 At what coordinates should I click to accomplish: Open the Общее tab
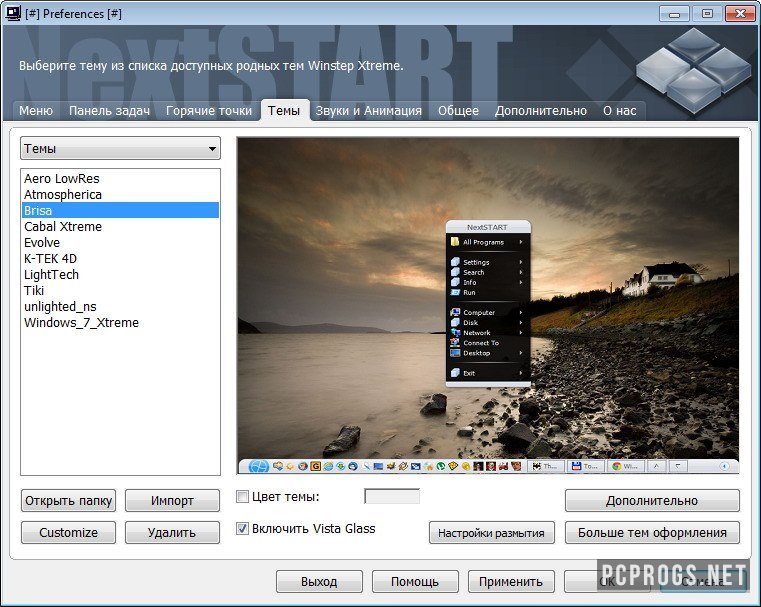coord(458,111)
